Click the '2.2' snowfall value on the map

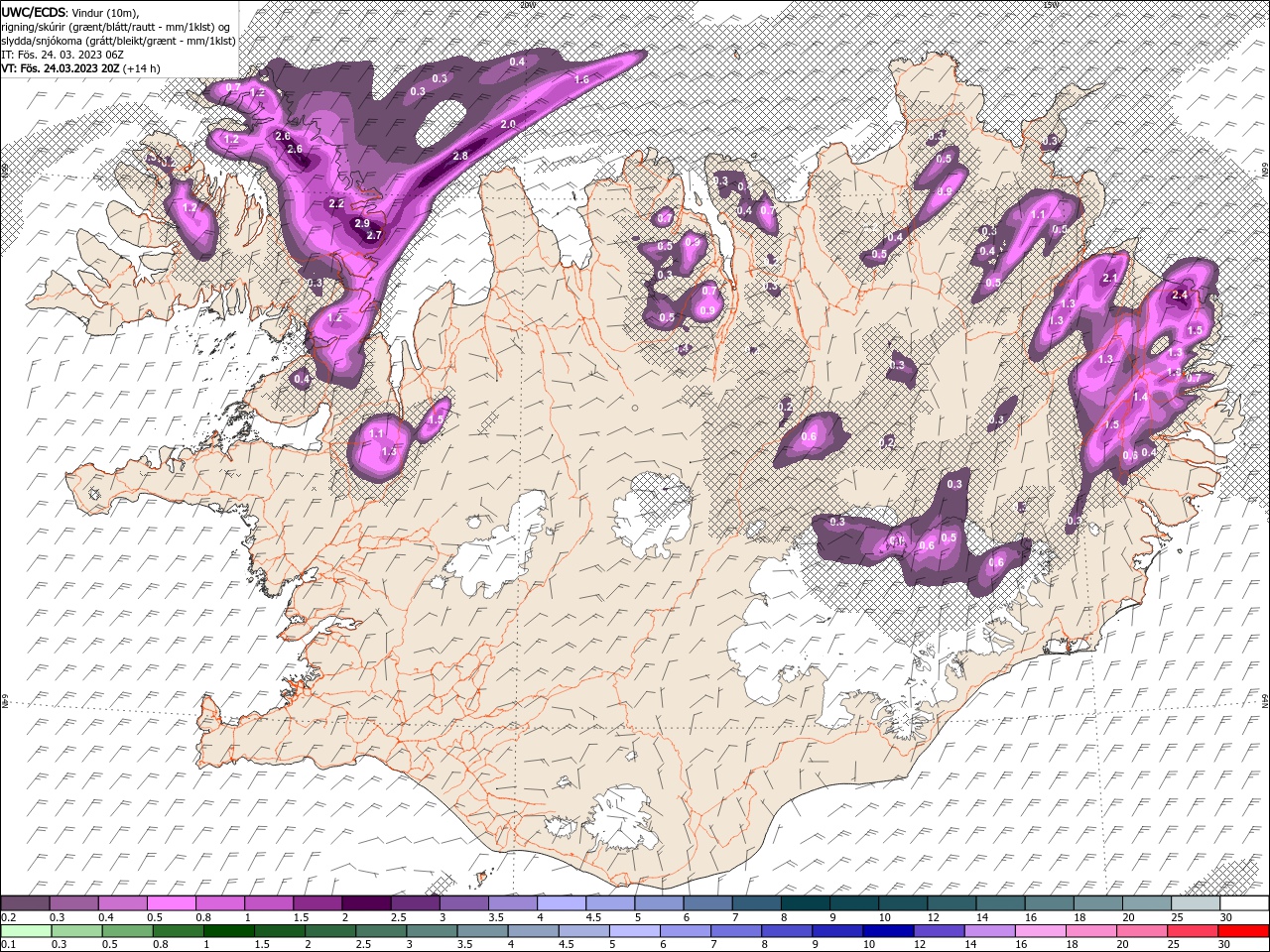[x=336, y=203]
